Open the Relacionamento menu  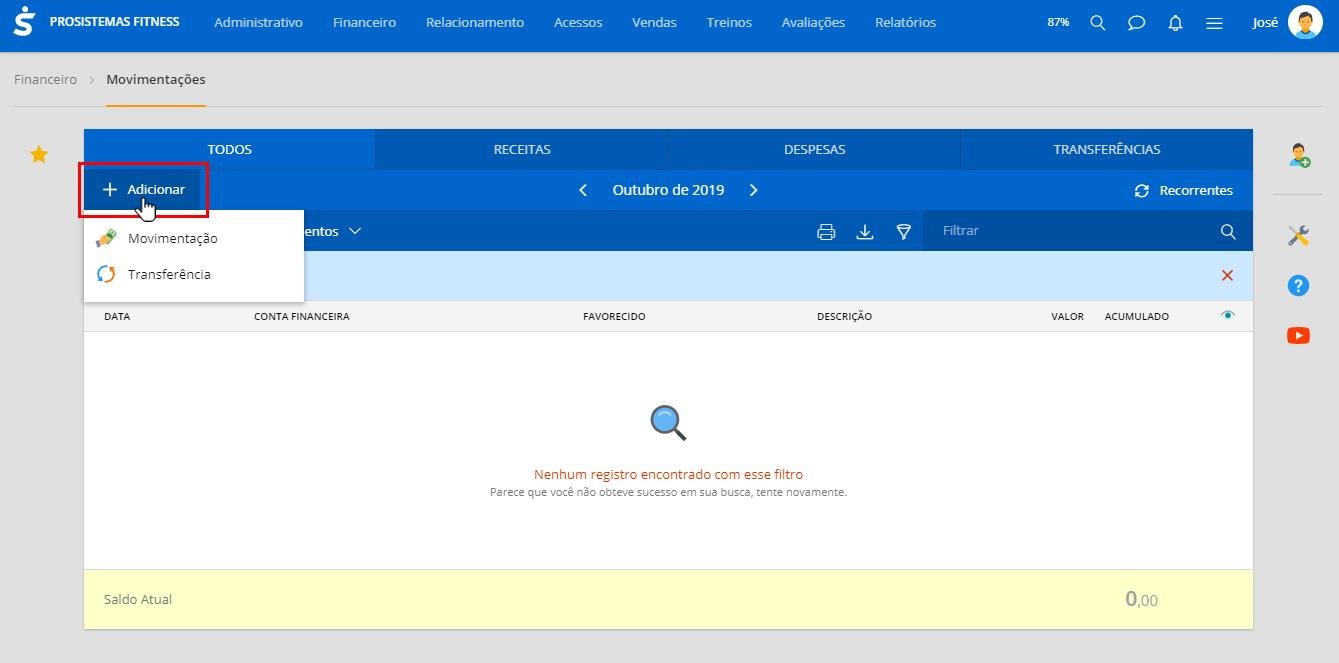point(474,22)
